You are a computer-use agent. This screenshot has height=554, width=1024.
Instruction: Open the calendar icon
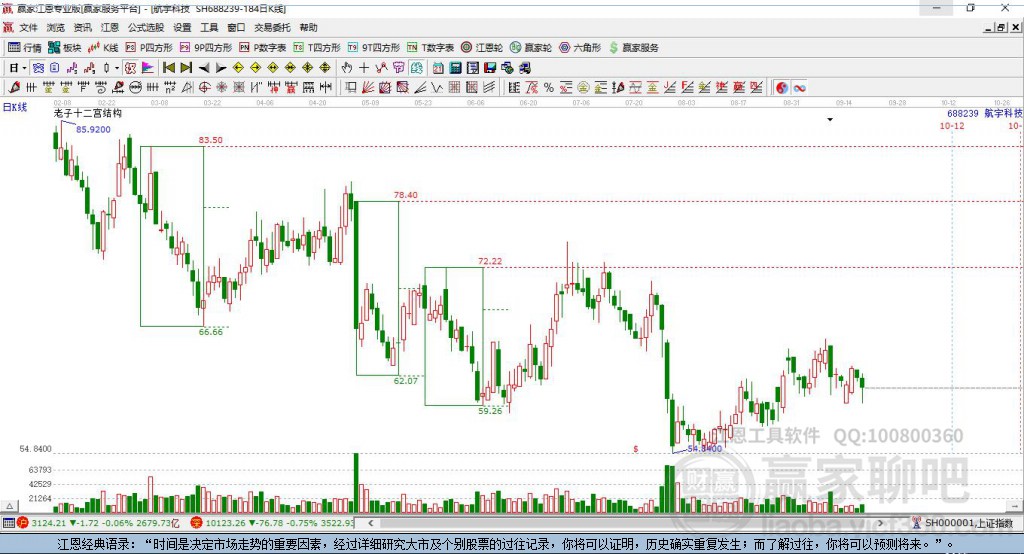click(438, 68)
